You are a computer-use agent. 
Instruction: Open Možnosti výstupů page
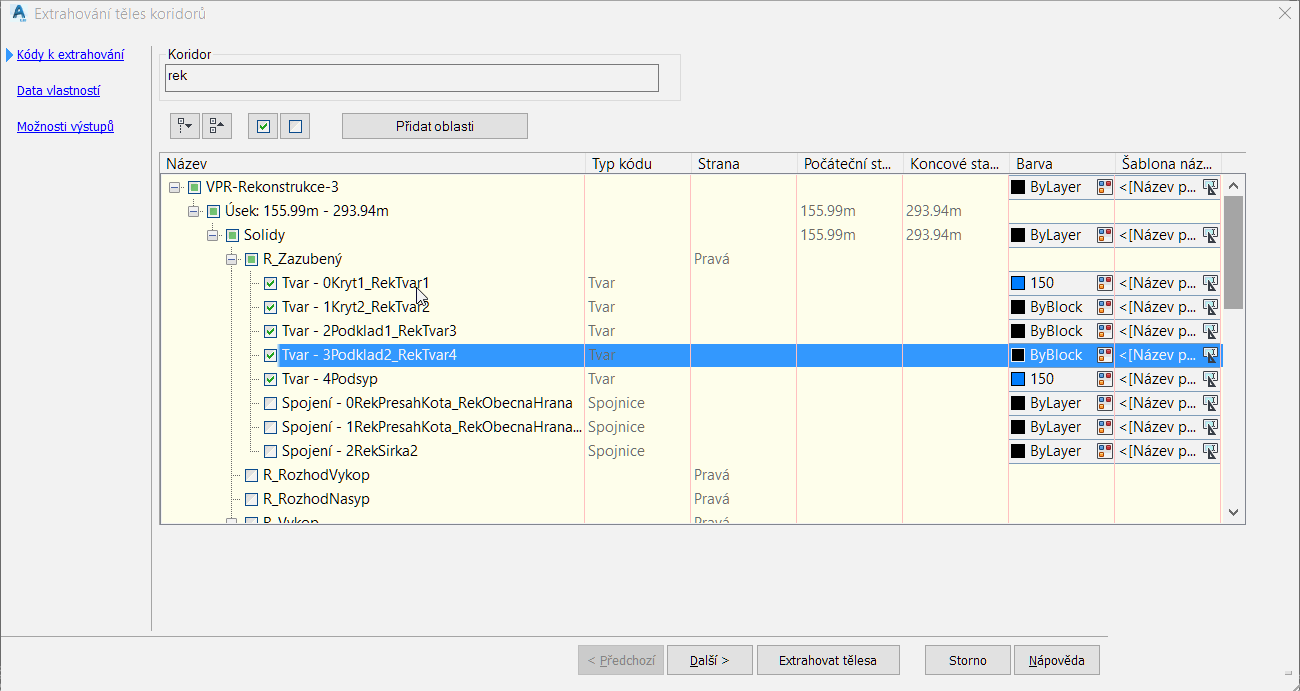pos(65,127)
